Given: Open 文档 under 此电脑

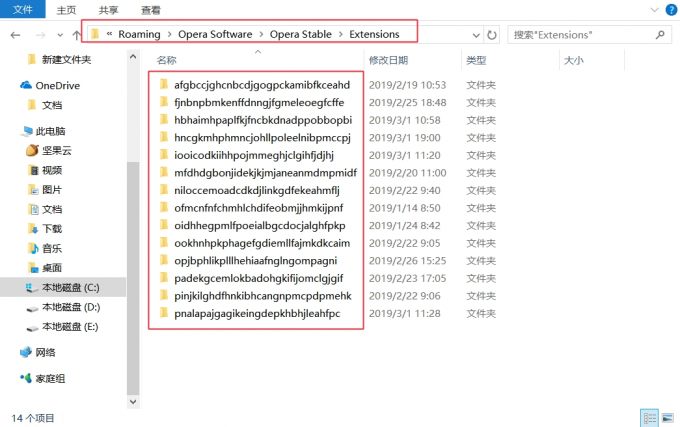Looking at the screenshot, I should 45,209.
